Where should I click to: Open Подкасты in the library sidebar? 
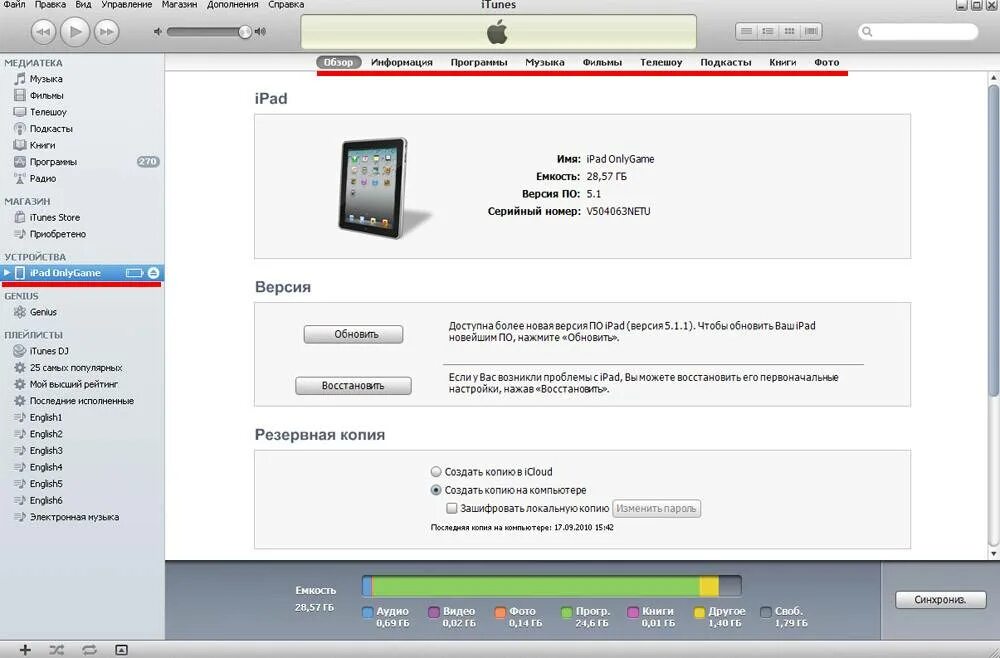click(x=51, y=129)
